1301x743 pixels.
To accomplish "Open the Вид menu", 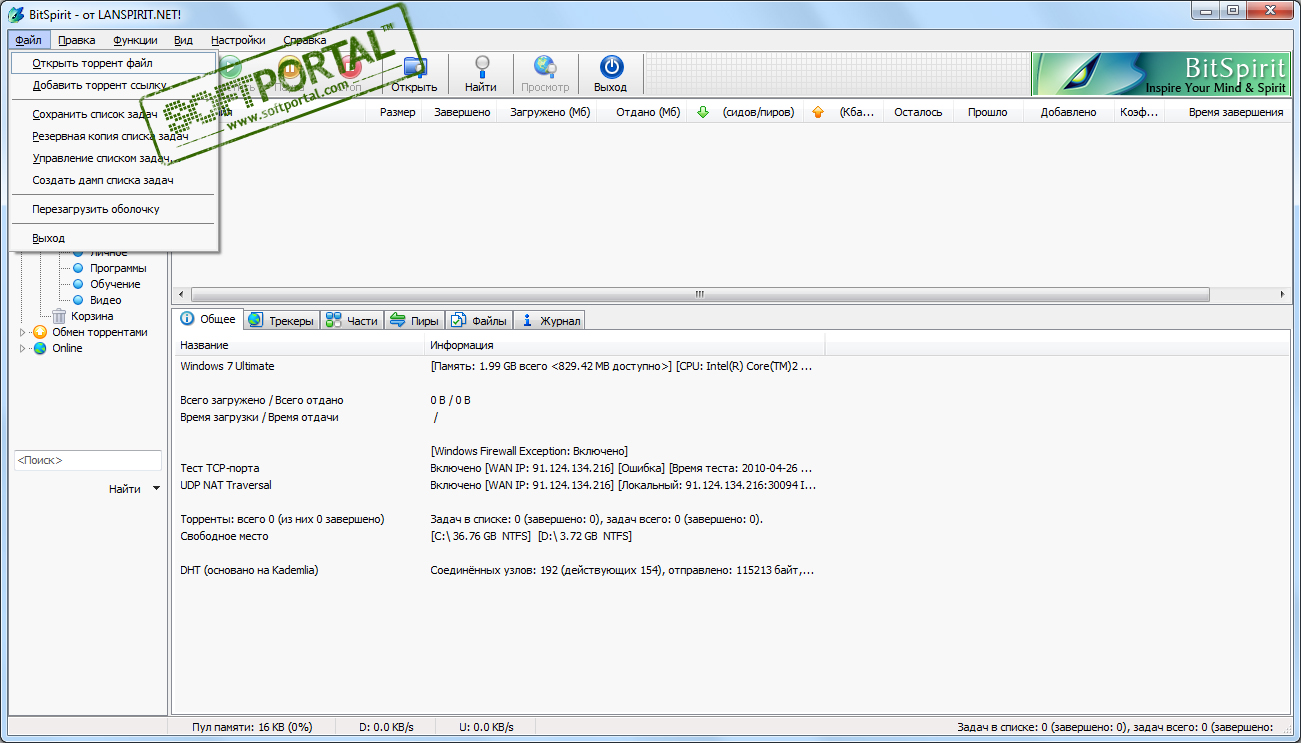I will [x=183, y=40].
